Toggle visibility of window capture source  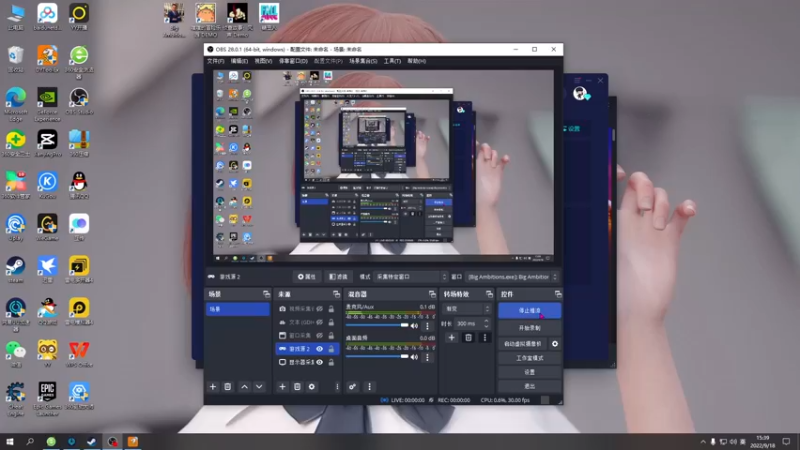coord(319,335)
